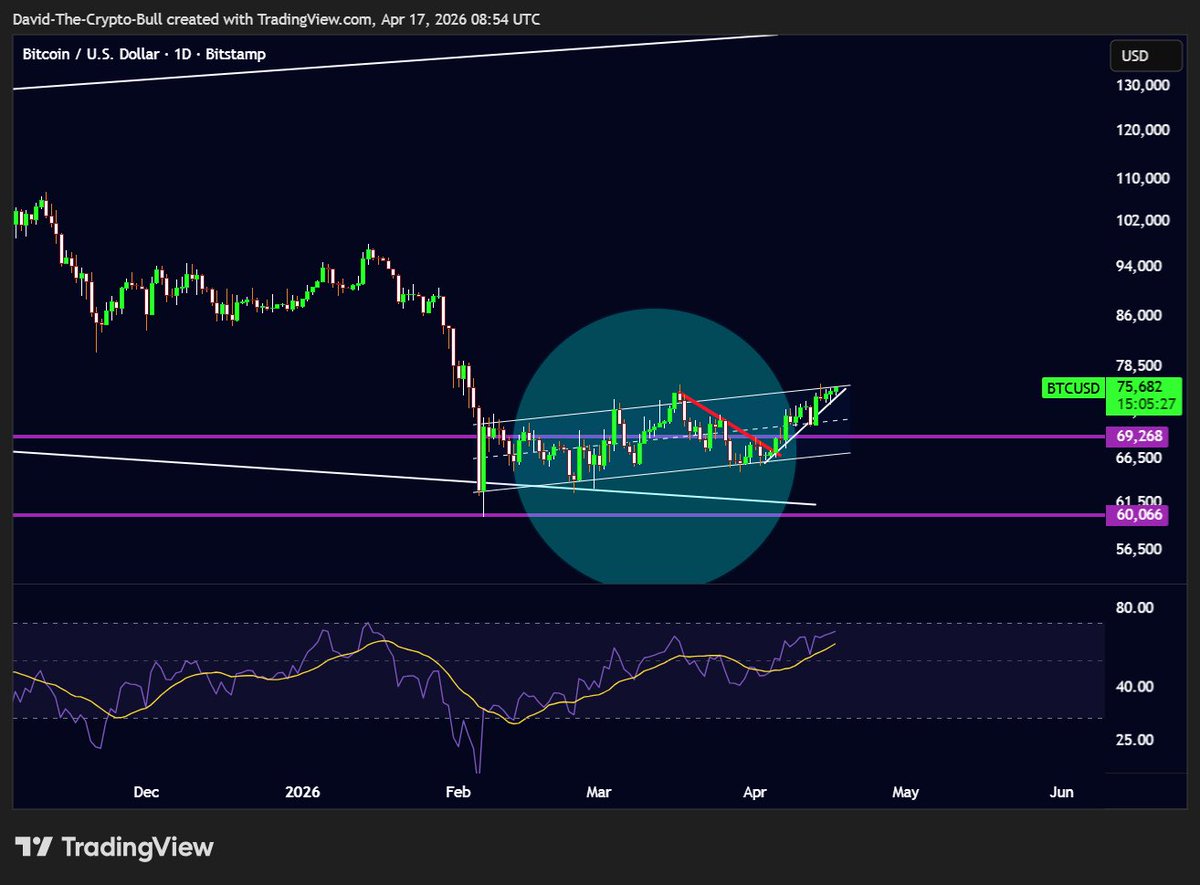Click the Dec label on time axis
This screenshot has height=885, width=1200.
(146, 792)
